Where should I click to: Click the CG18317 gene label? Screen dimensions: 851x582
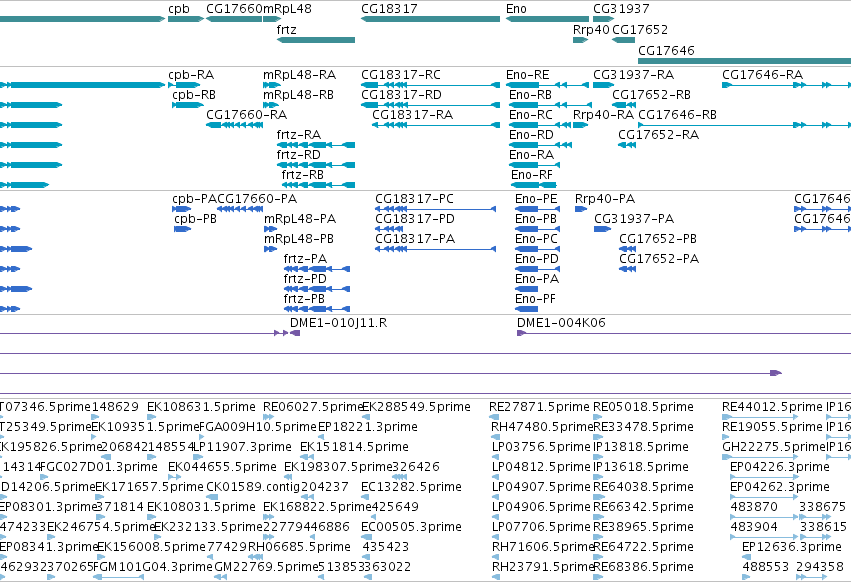(x=389, y=9)
